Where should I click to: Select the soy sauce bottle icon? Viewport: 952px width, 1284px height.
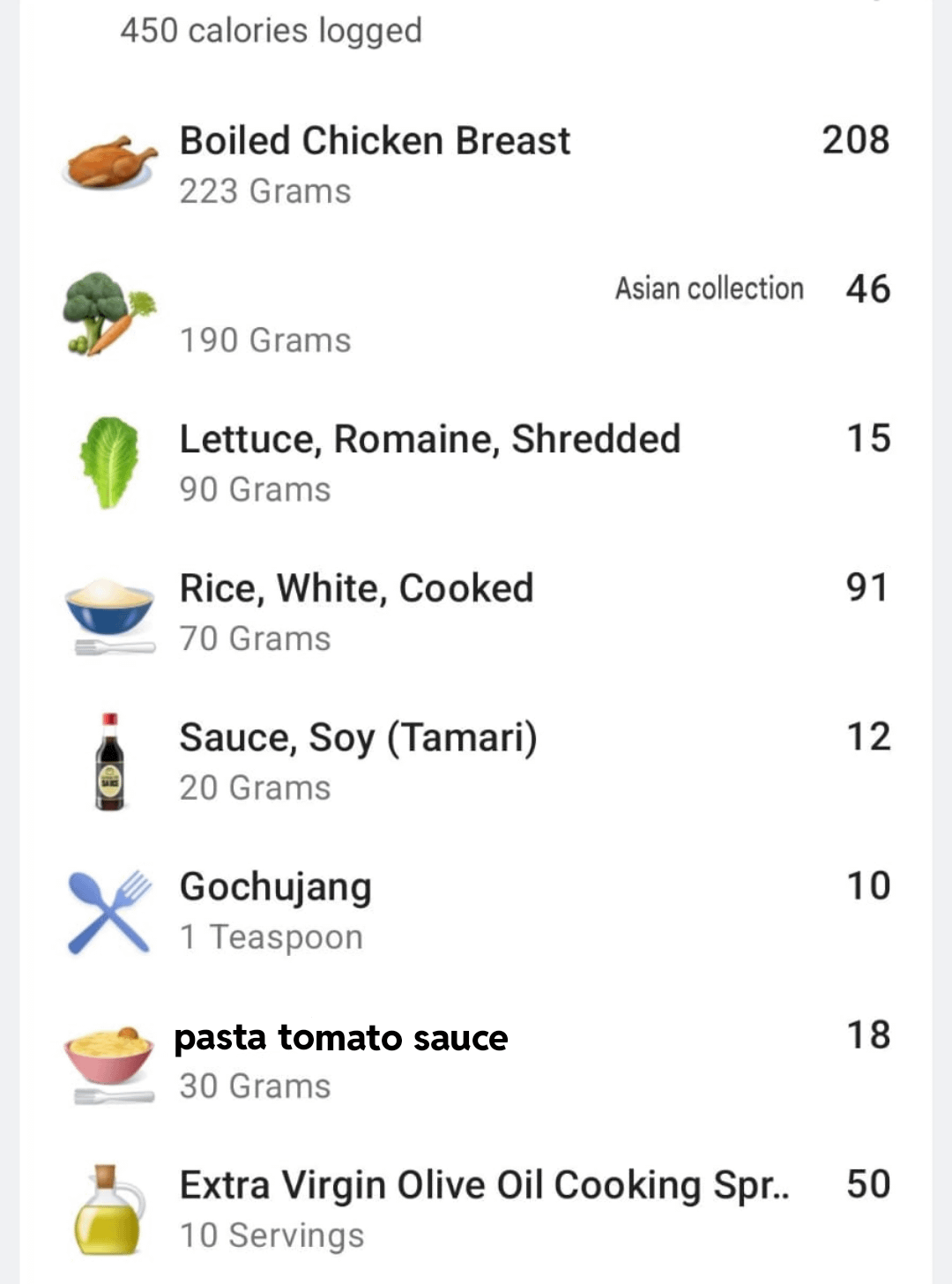click(x=109, y=761)
